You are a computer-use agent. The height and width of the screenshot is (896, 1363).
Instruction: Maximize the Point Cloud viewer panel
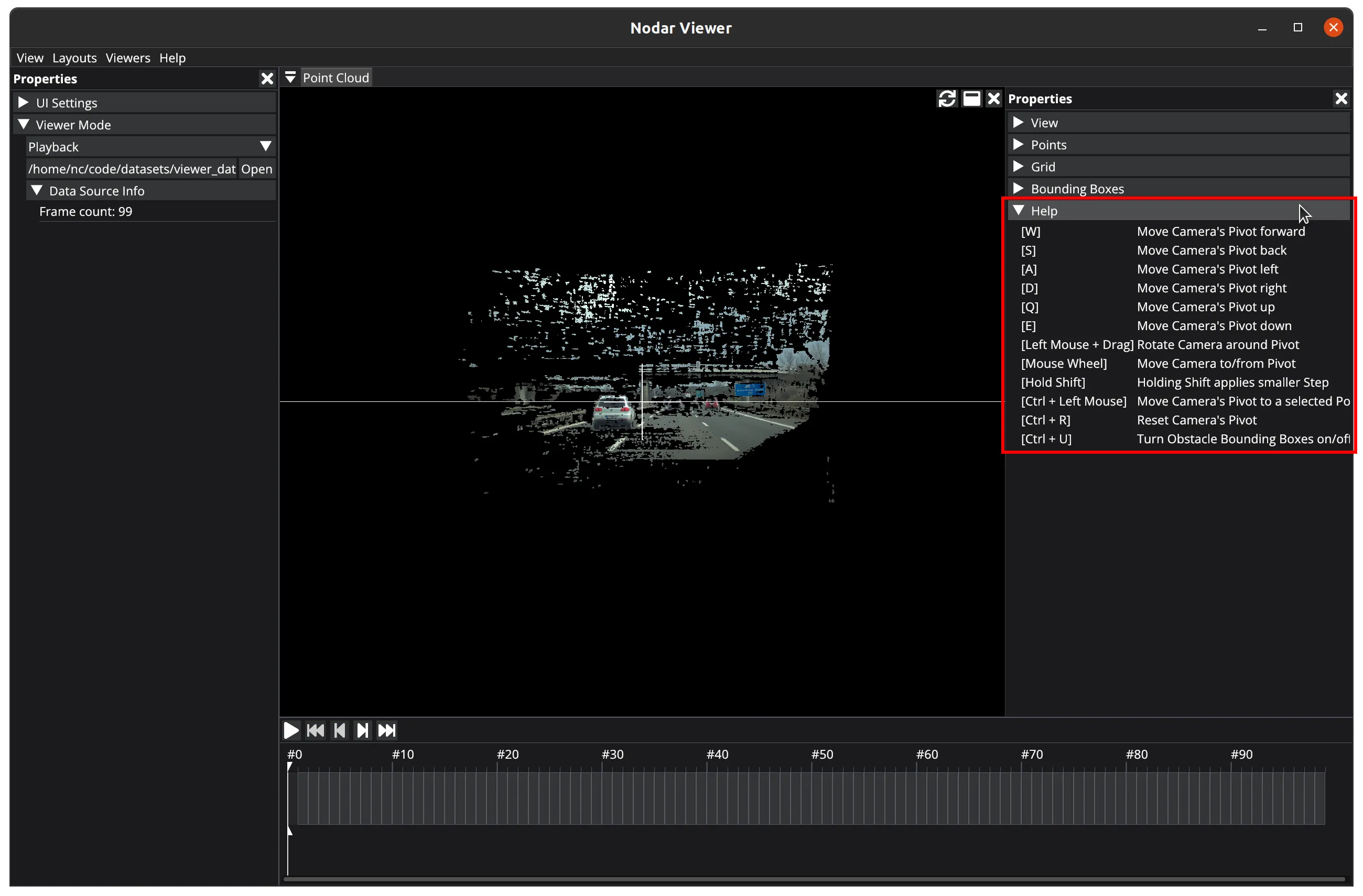coord(971,99)
